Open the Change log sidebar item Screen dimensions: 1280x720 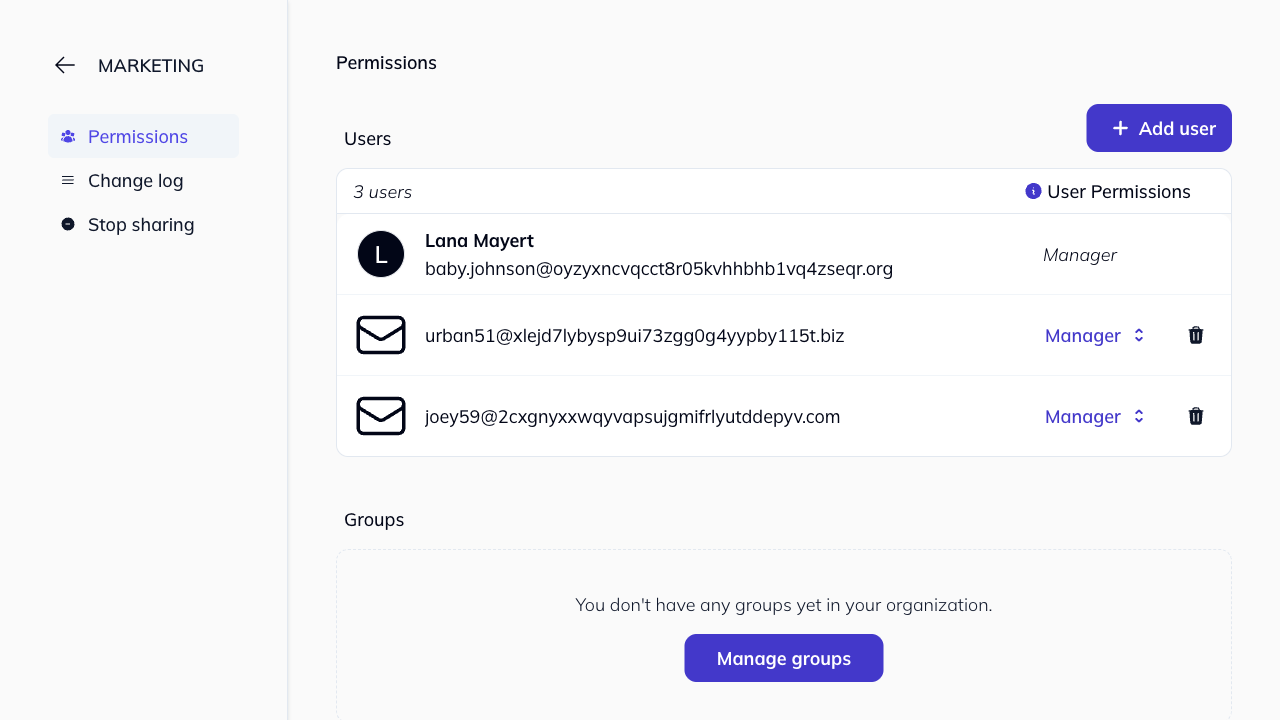135,180
